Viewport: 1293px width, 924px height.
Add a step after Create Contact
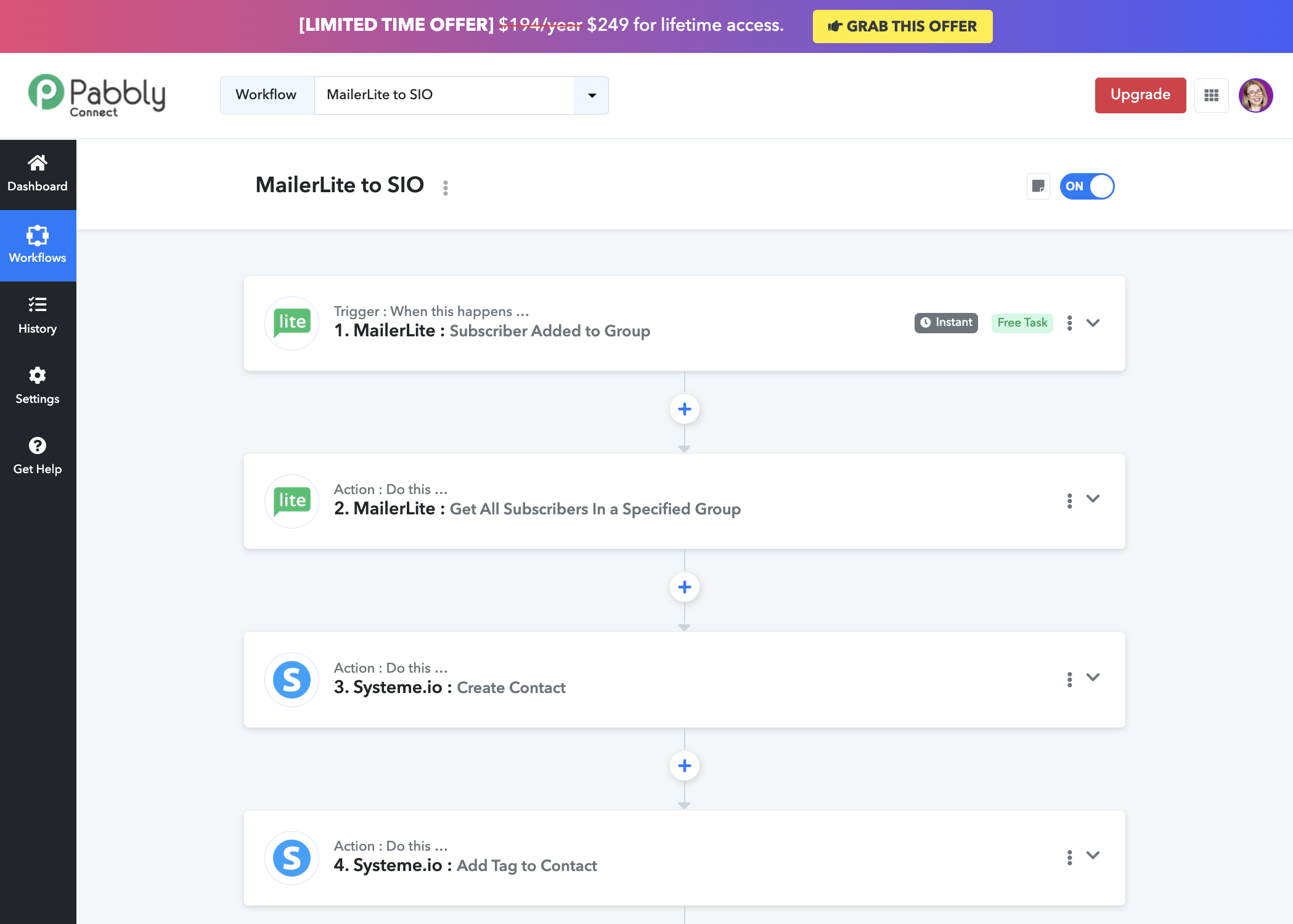coord(685,766)
